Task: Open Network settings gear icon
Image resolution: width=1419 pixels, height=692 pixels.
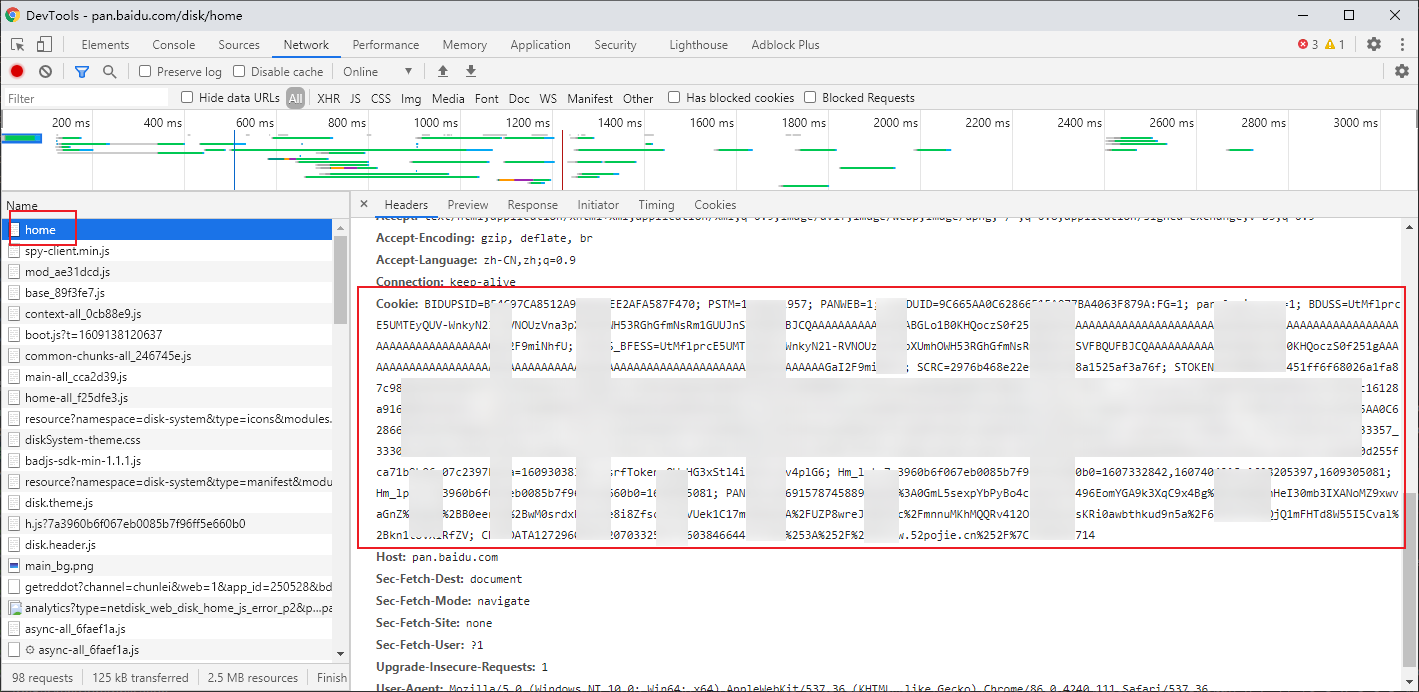Action: coord(1402,71)
